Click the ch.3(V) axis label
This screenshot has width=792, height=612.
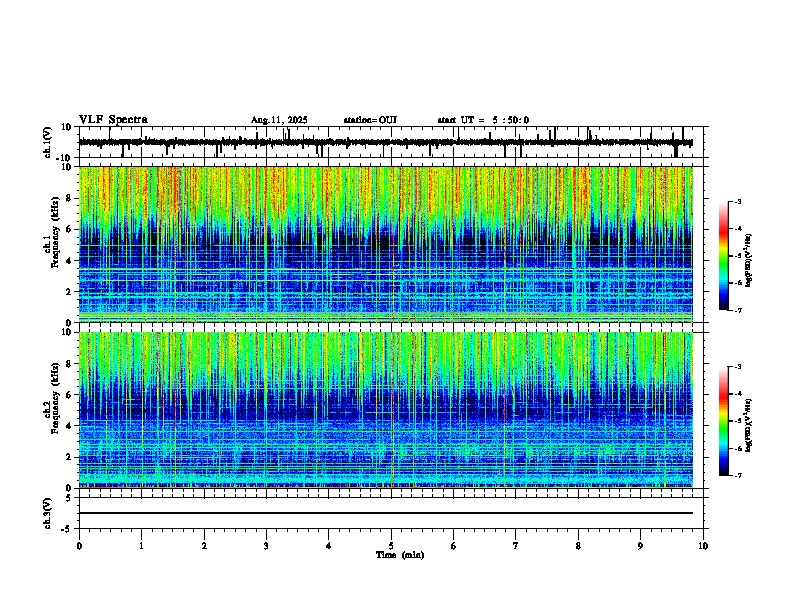(48, 513)
